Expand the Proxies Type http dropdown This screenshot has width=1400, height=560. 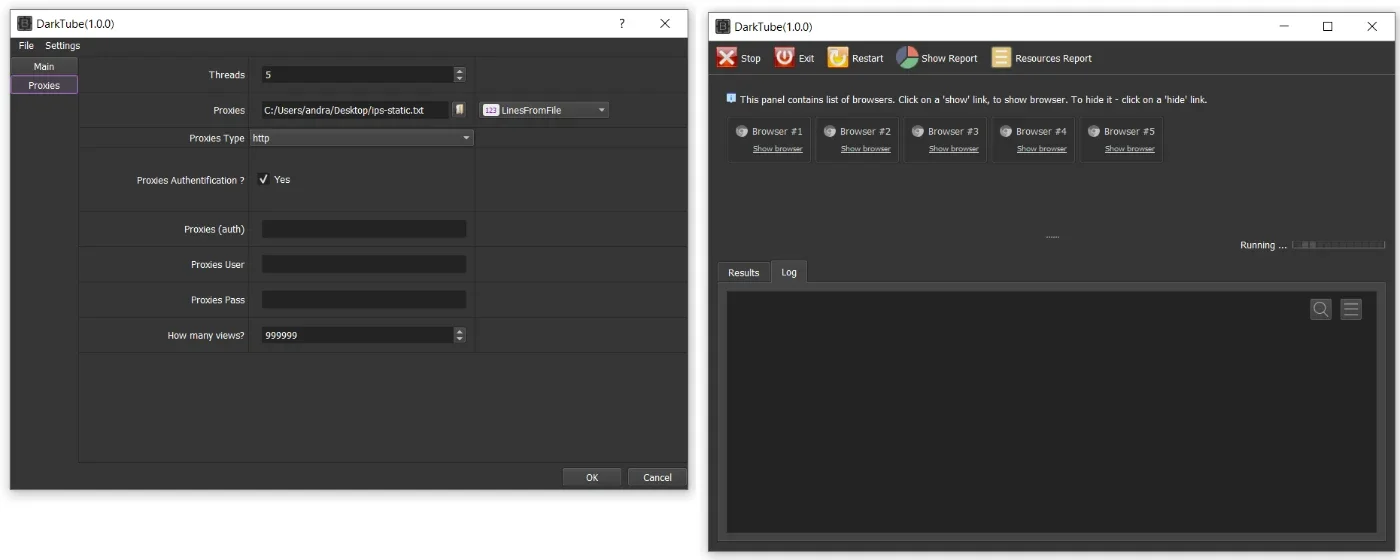(x=361, y=138)
